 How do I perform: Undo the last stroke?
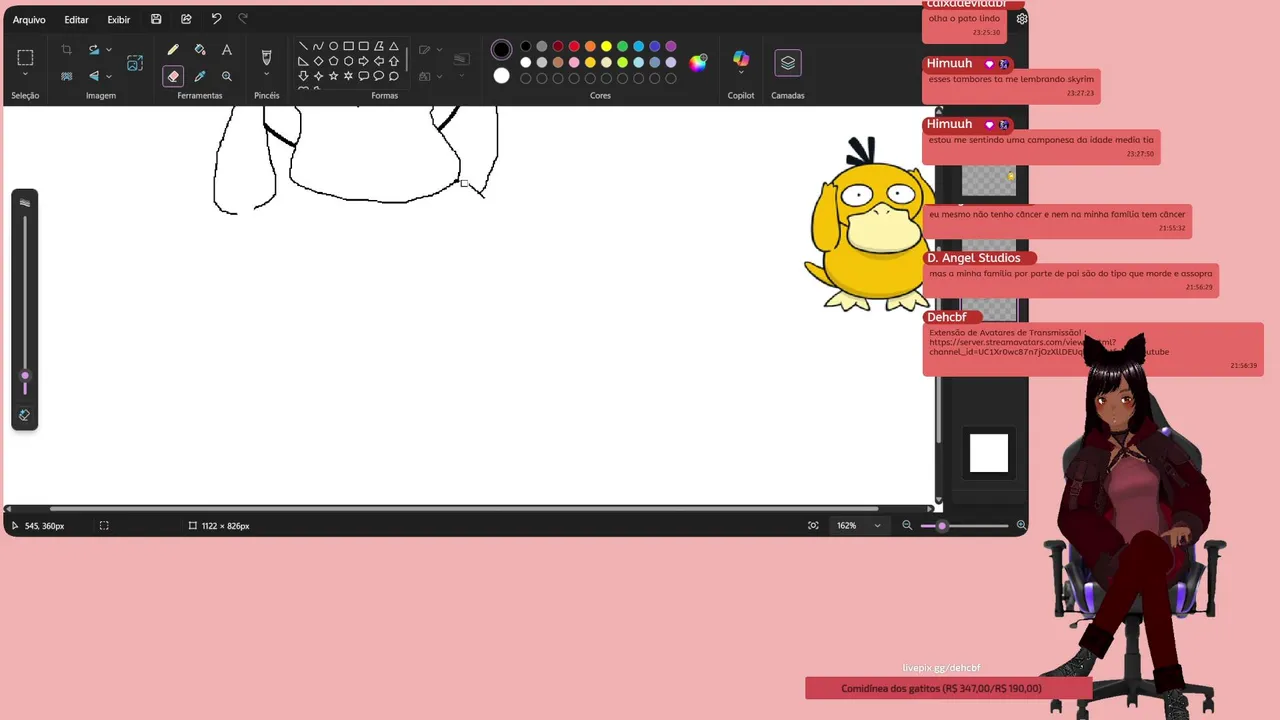[x=216, y=19]
